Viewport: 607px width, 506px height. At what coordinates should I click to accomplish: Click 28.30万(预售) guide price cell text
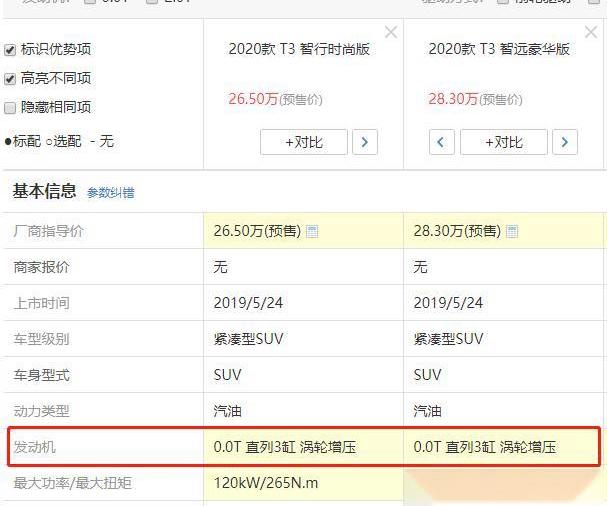pyautogui.click(x=457, y=231)
